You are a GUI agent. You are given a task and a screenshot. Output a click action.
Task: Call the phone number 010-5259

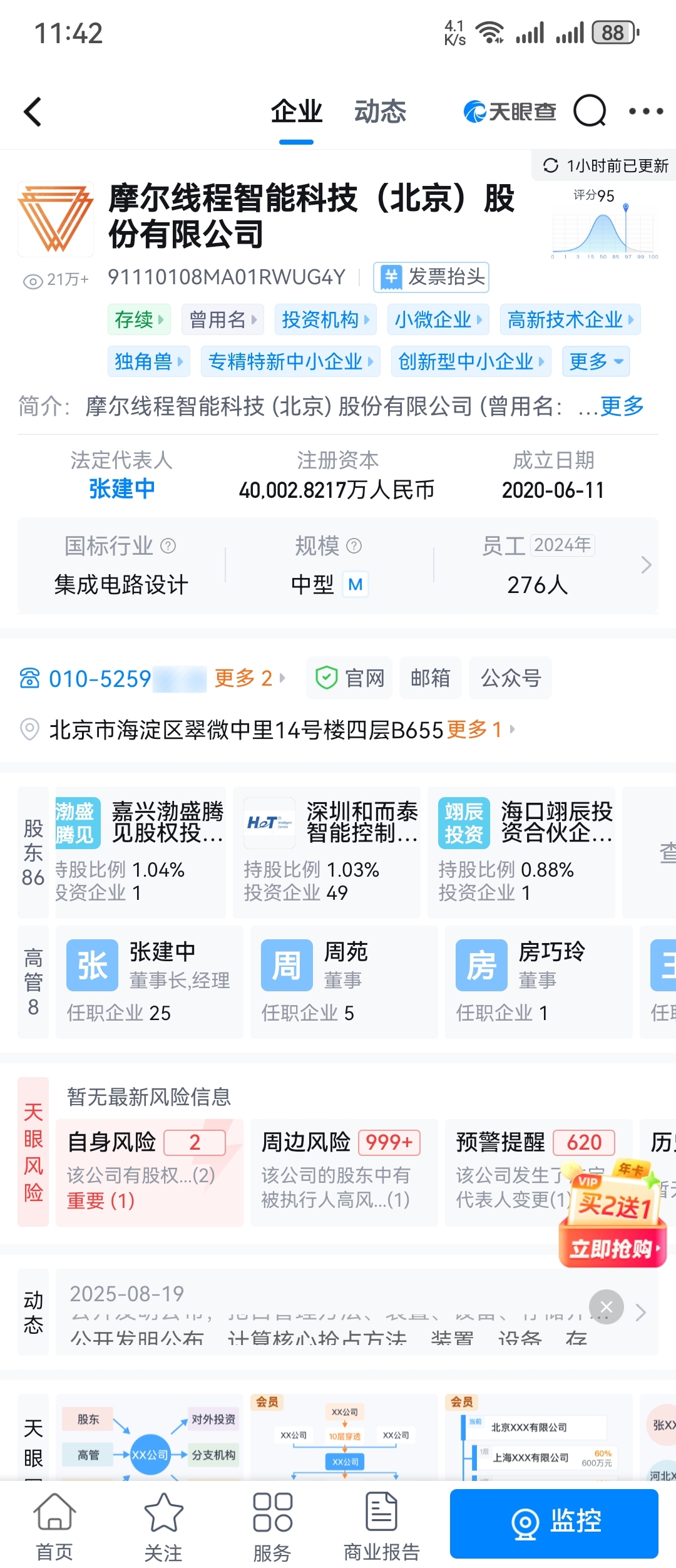point(127,678)
